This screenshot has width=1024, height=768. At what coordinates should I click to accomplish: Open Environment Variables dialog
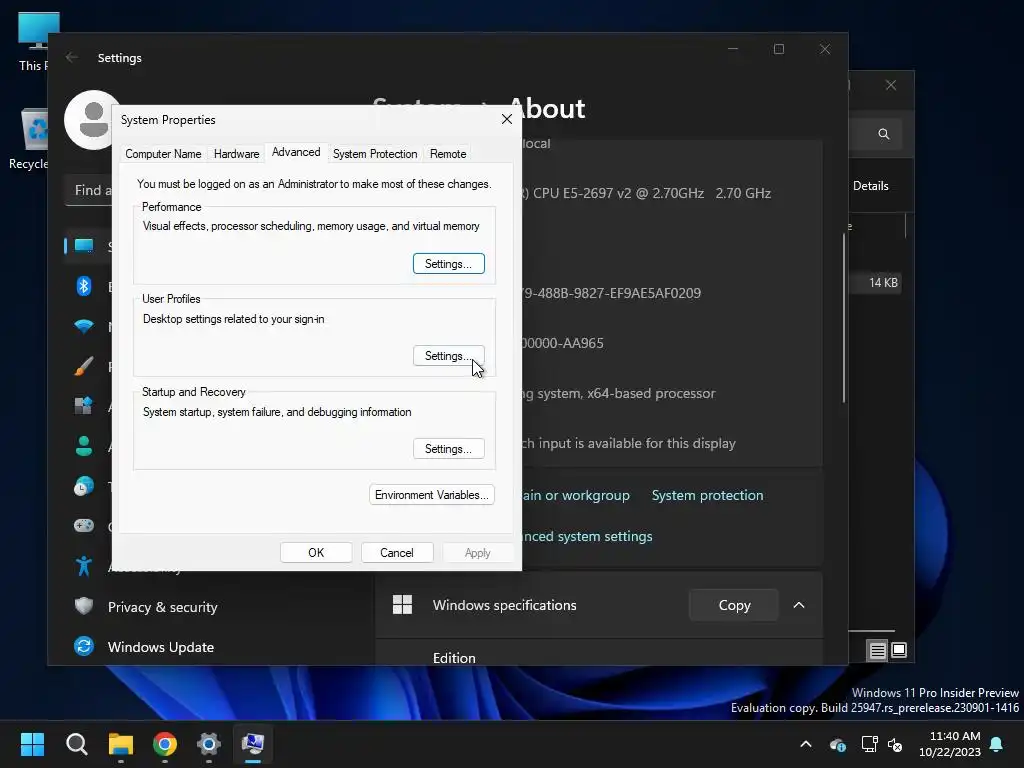point(432,495)
